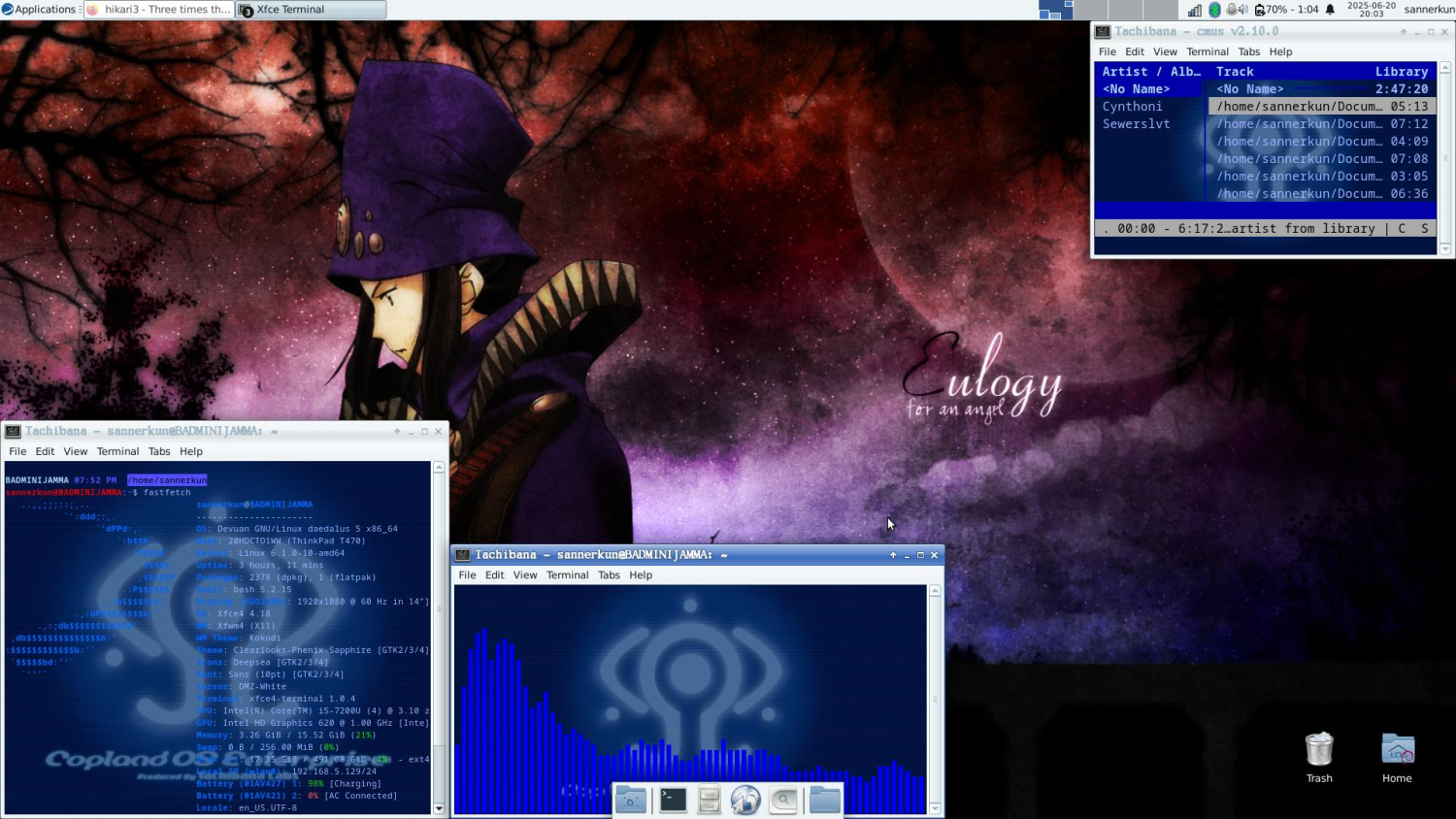Open File menu in the visualizer terminal
The width and height of the screenshot is (1456, 819).
point(467,575)
